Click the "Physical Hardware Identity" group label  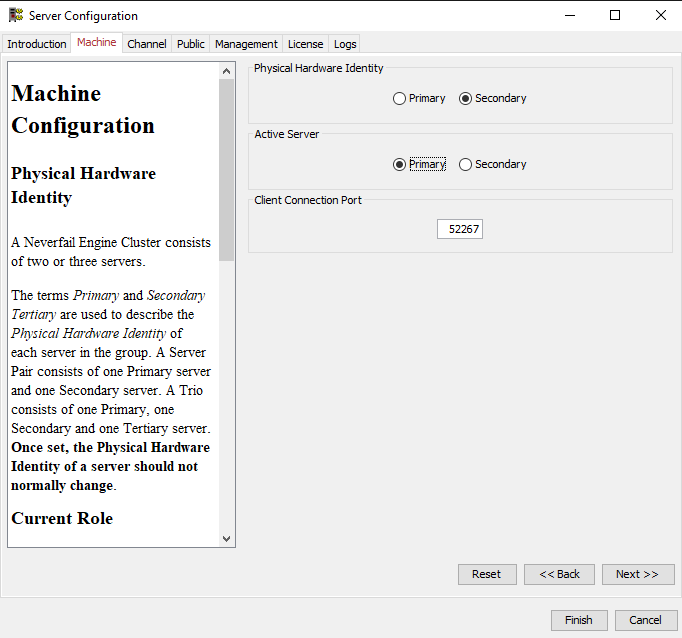pyautogui.click(x=318, y=68)
